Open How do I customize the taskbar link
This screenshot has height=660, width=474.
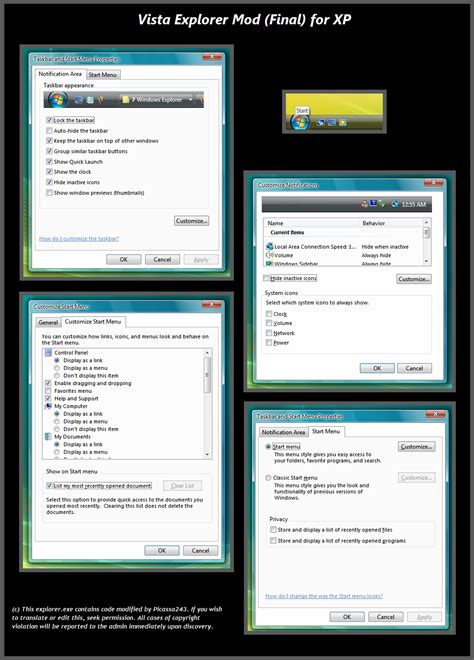click(x=79, y=239)
